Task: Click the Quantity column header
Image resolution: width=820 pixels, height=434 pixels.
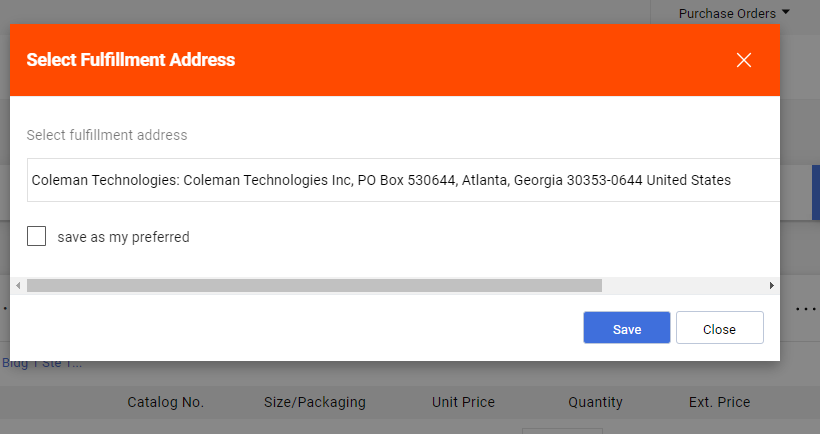Action: [x=596, y=402]
